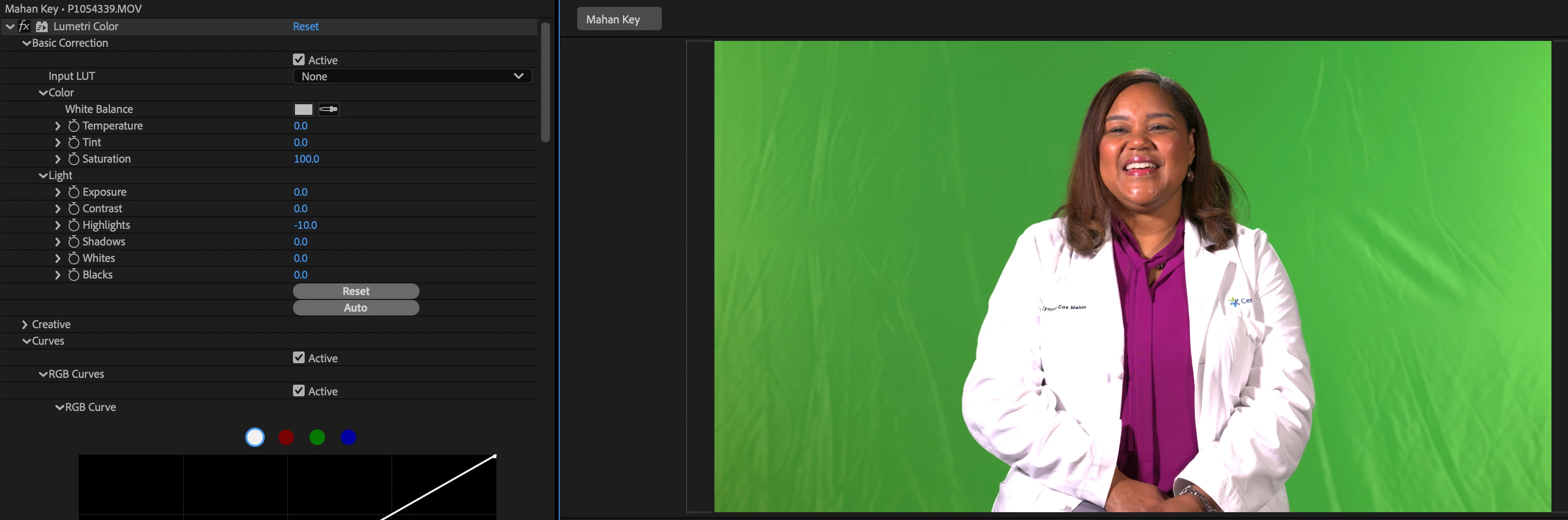Switch to the Mahan Key monitor tab
The width and height of the screenshot is (1568, 520).
[x=619, y=19]
